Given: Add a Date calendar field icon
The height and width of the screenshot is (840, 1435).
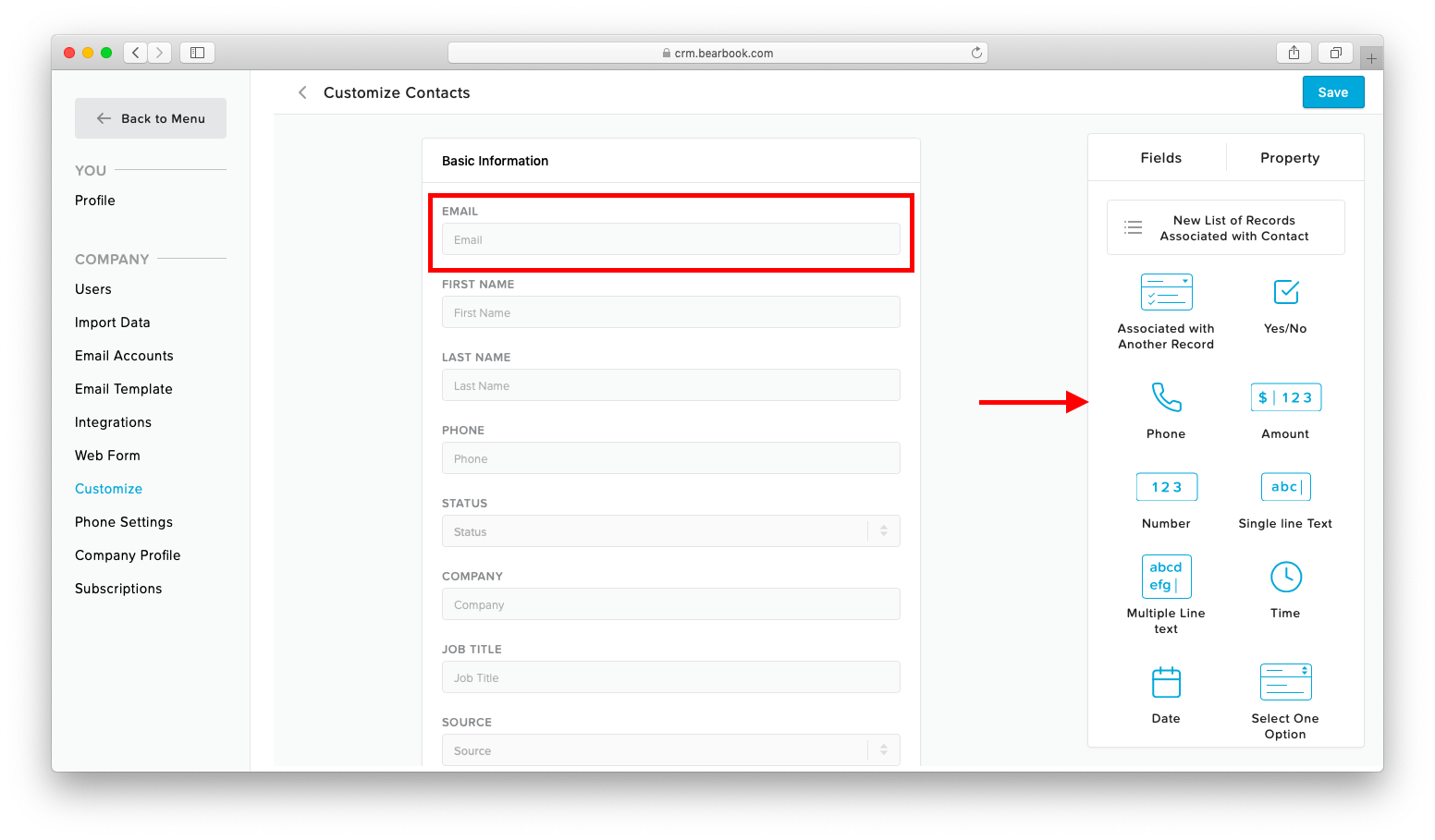Looking at the screenshot, I should click(1166, 682).
